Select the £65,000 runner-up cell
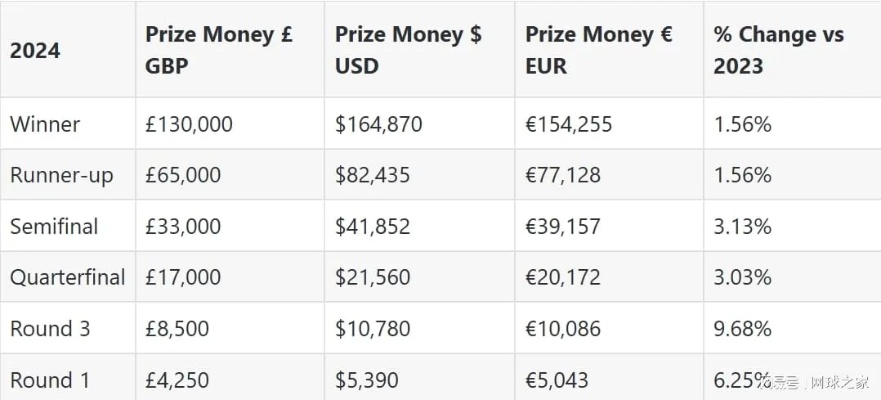 183,175
